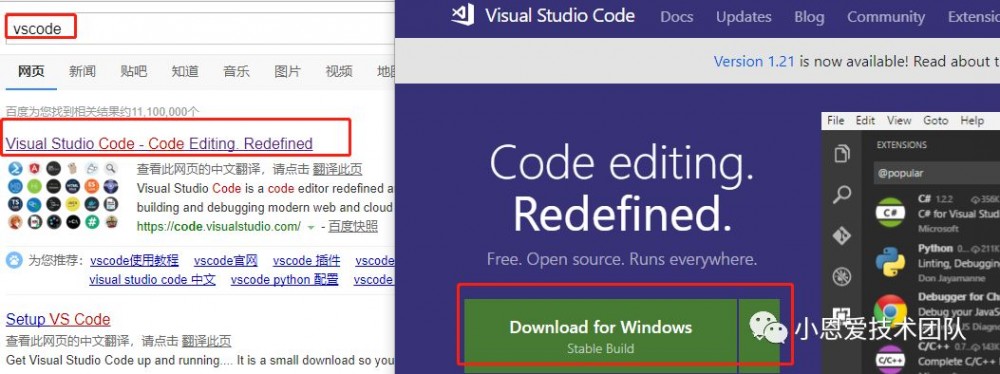The image size is (1000, 374).
Task: Click the @popular extensions search field
Action: point(936,173)
